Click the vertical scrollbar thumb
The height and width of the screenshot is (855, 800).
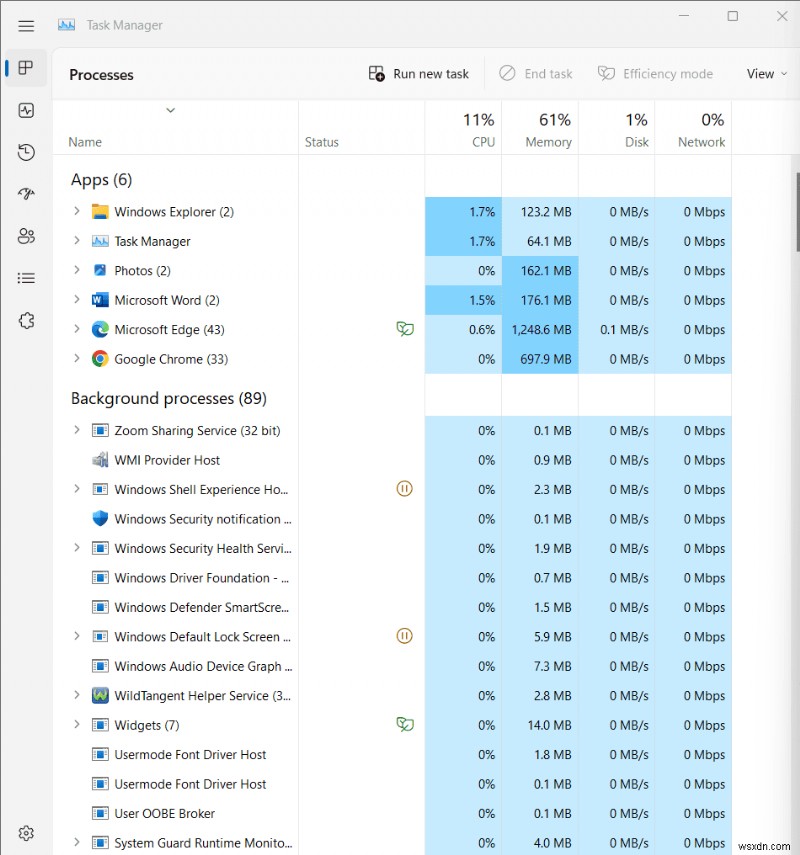(798, 213)
